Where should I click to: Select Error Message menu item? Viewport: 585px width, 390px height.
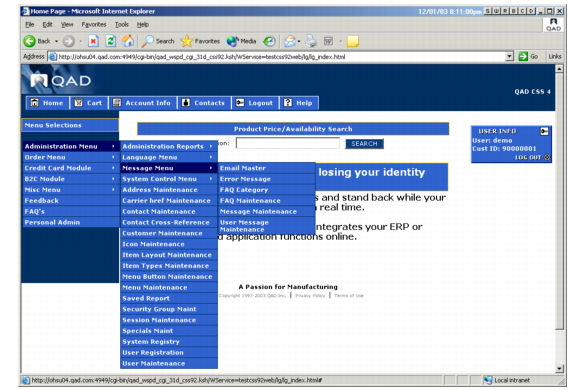coord(266,179)
